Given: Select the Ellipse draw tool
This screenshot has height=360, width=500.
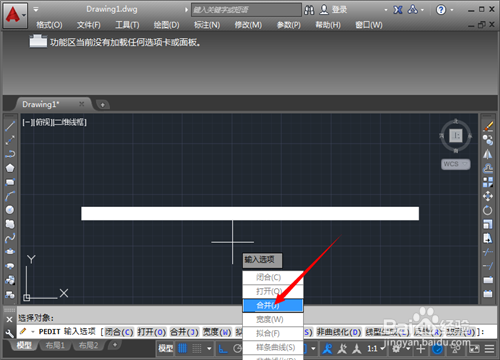Looking at the screenshot, I should [x=10, y=252].
